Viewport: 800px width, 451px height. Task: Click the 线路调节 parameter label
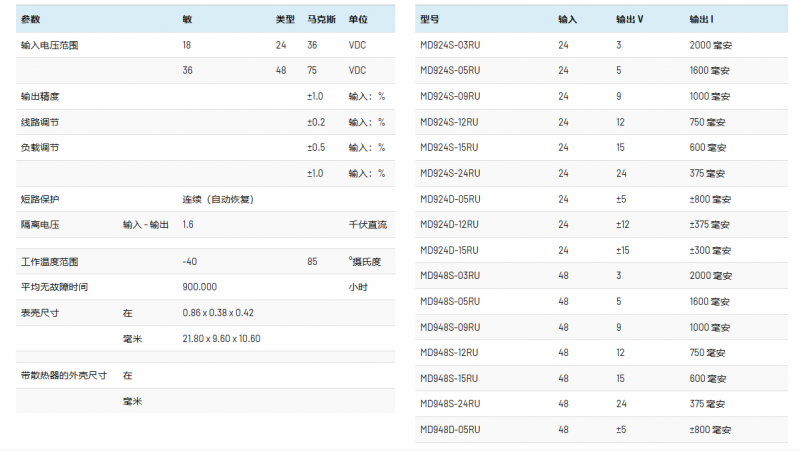tap(40, 122)
